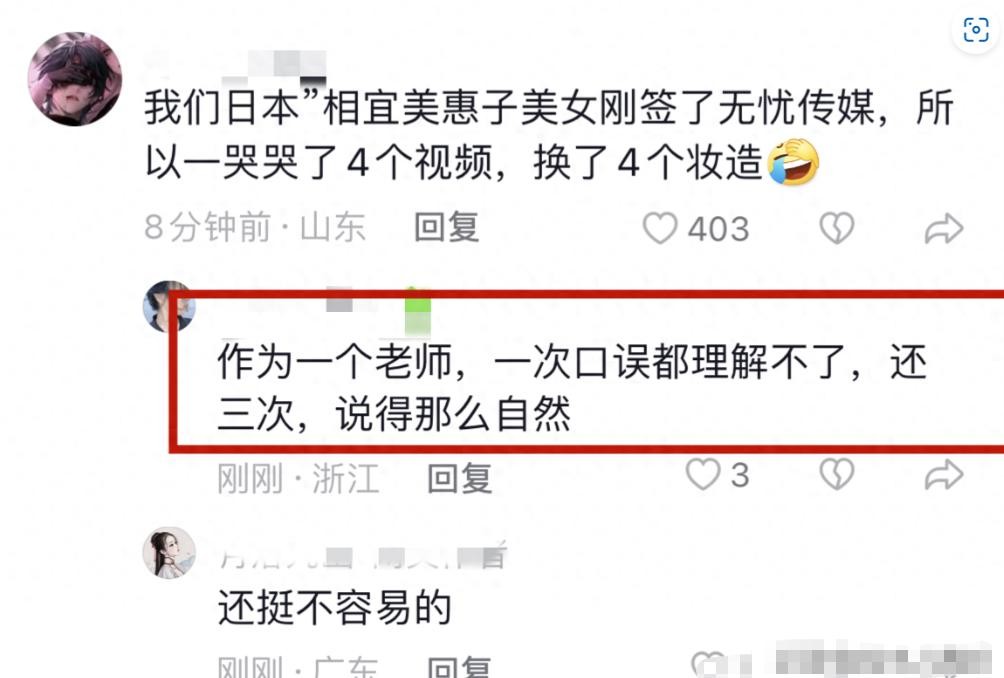Open the third commenter's avatar

[x=169, y=553]
